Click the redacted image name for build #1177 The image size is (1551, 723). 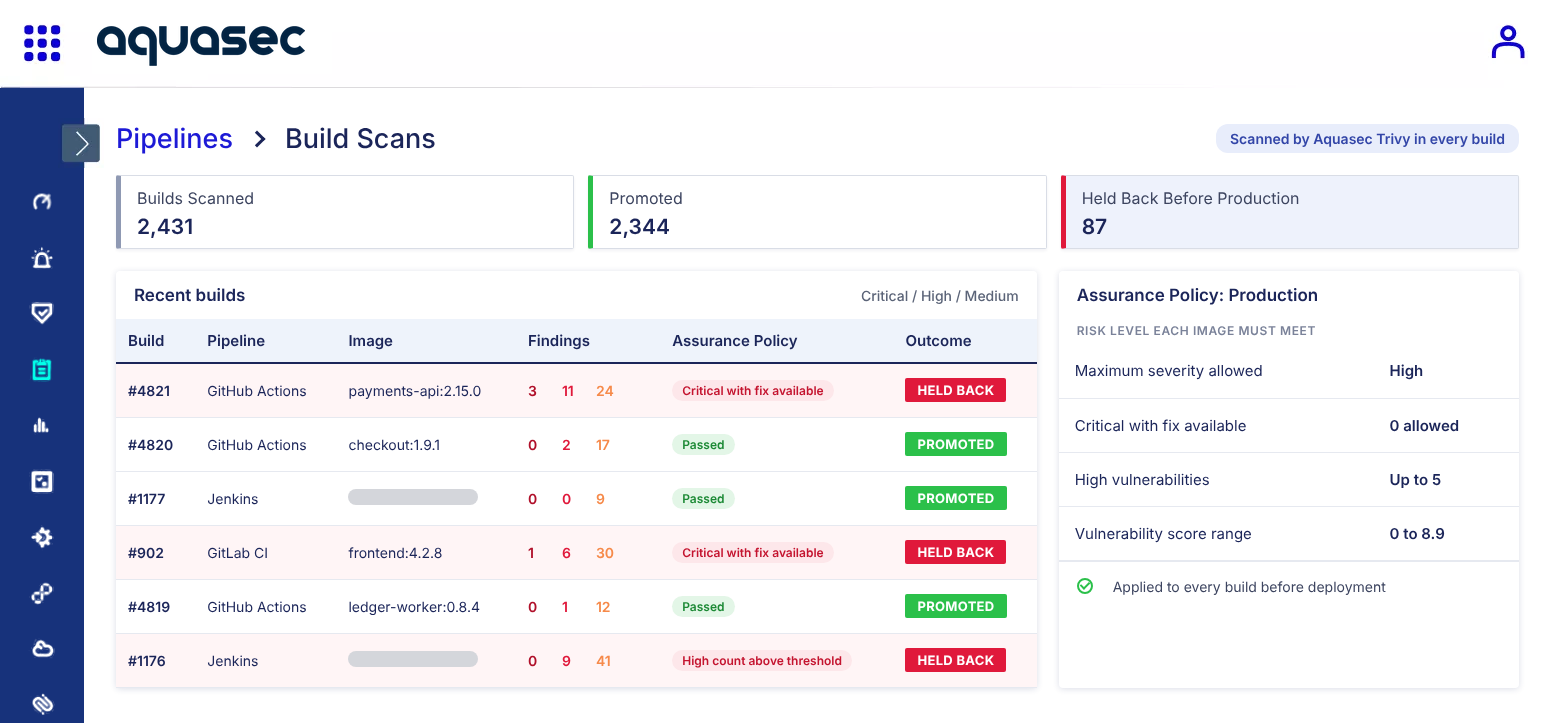point(413,497)
